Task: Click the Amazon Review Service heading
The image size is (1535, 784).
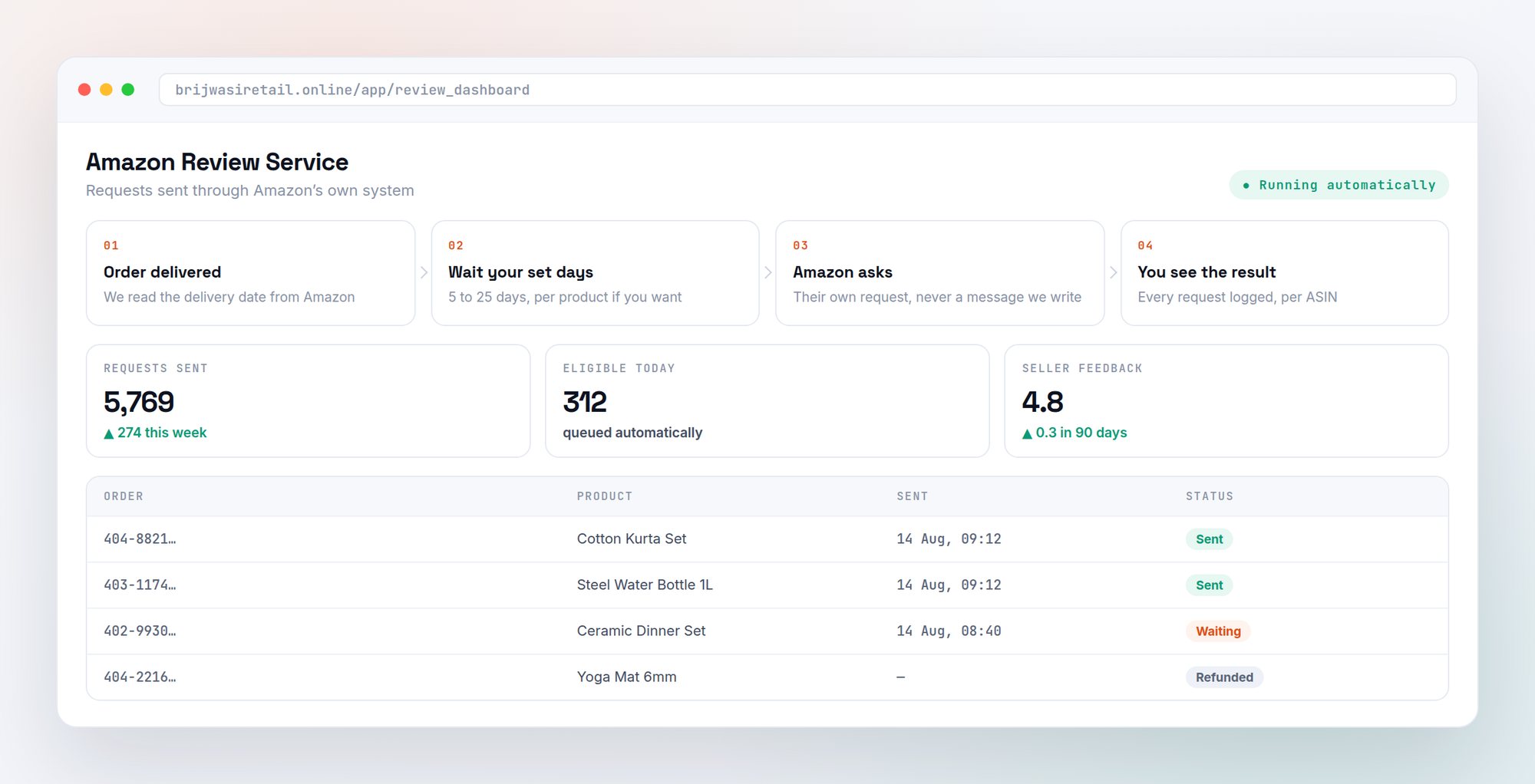Action: coord(217,162)
